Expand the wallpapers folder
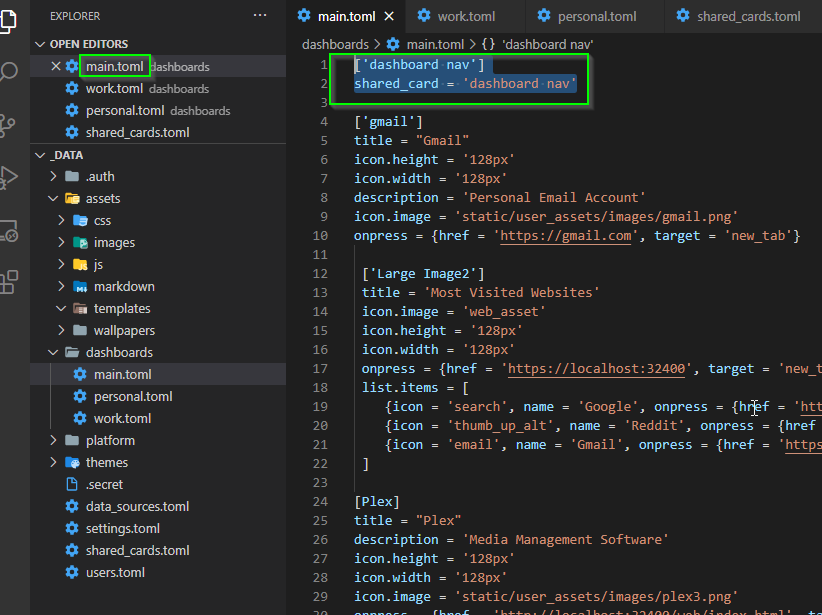This screenshot has width=822, height=615. (x=61, y=330)
